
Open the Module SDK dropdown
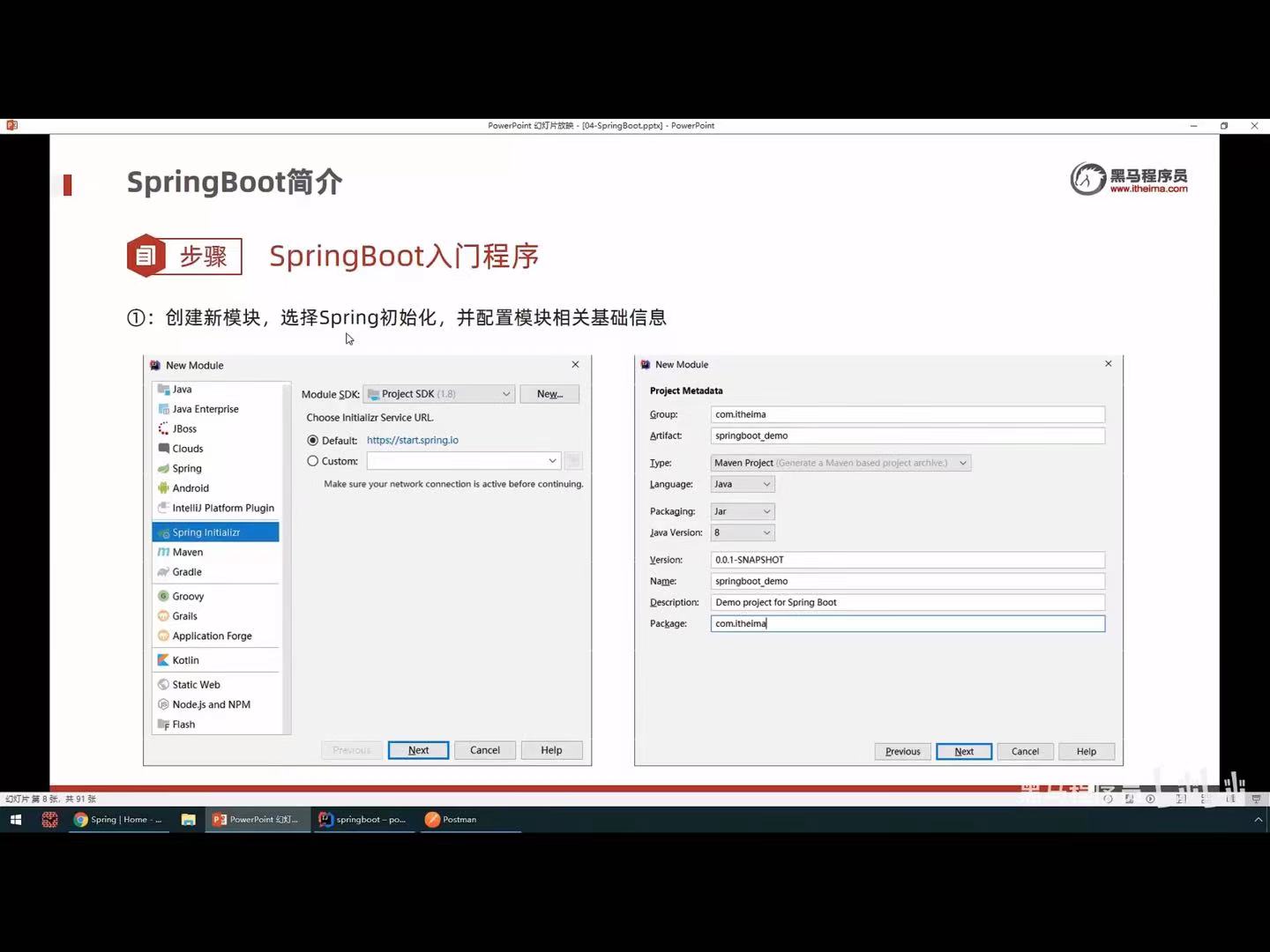click(x=439, y=394)
